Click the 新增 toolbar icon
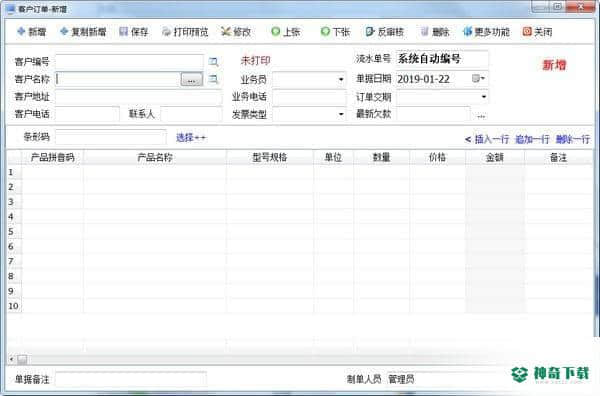 (21, 32)
